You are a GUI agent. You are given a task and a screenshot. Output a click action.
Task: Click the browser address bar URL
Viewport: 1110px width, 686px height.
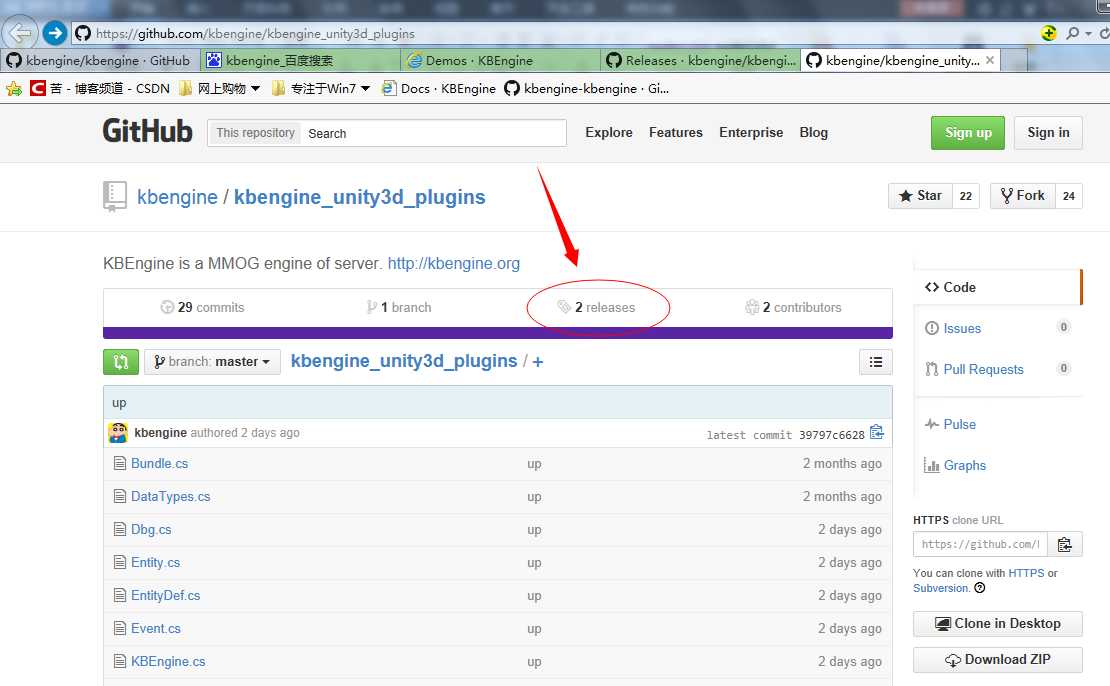(x=255, y=33)
